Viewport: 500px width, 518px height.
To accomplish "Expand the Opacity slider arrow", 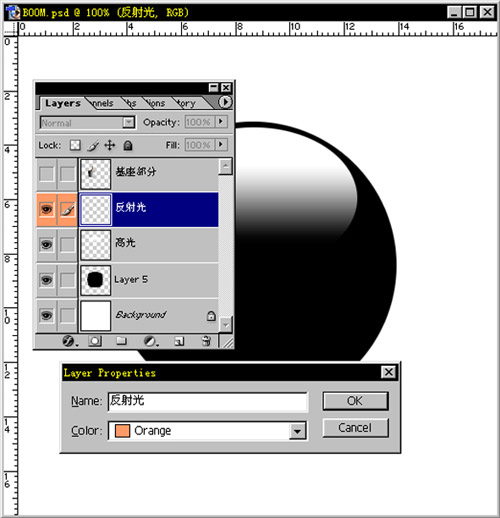I will pos(221,122).
